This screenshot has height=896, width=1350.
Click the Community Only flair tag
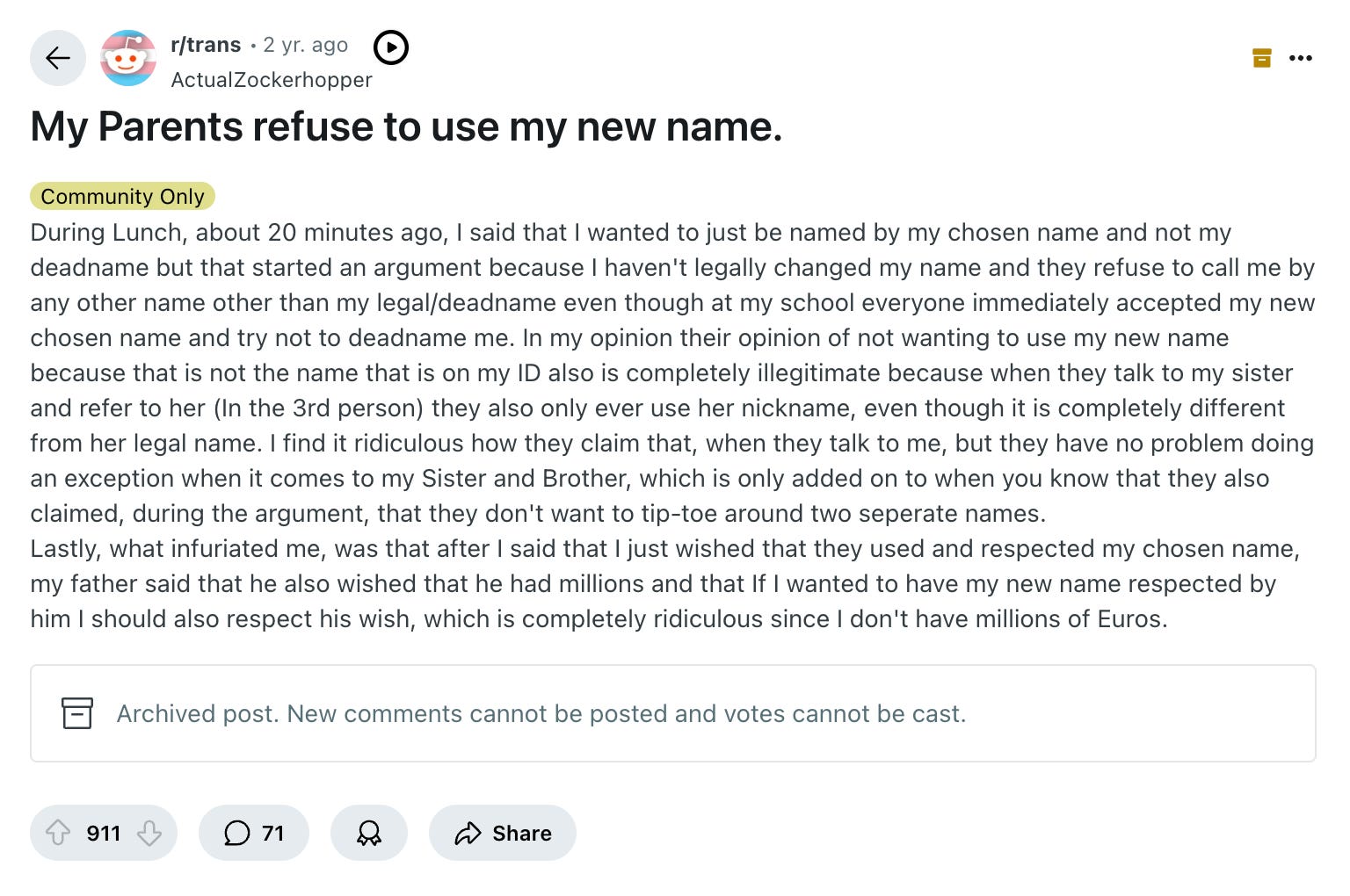(x=122, y=196)
